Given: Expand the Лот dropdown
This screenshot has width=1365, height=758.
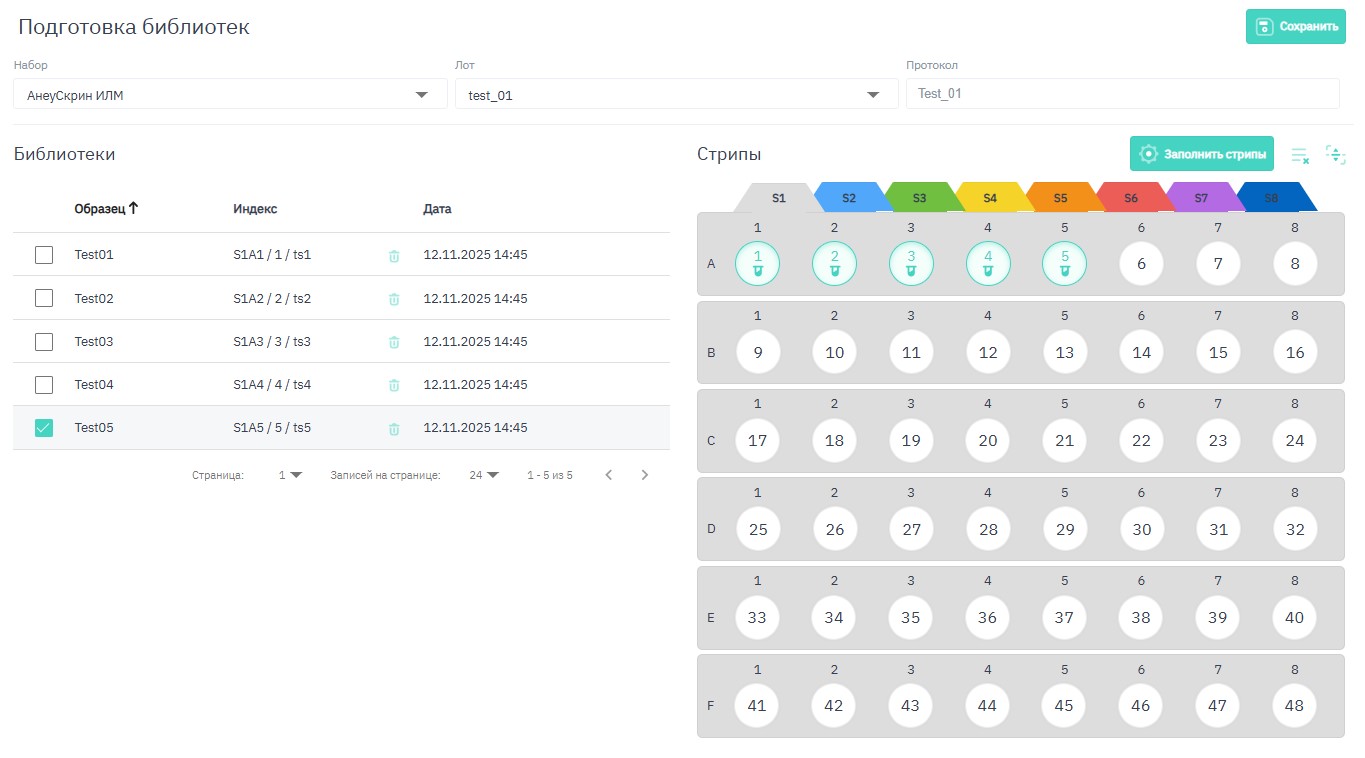Looking at the screenshot, I should click(x=875, y=95).
